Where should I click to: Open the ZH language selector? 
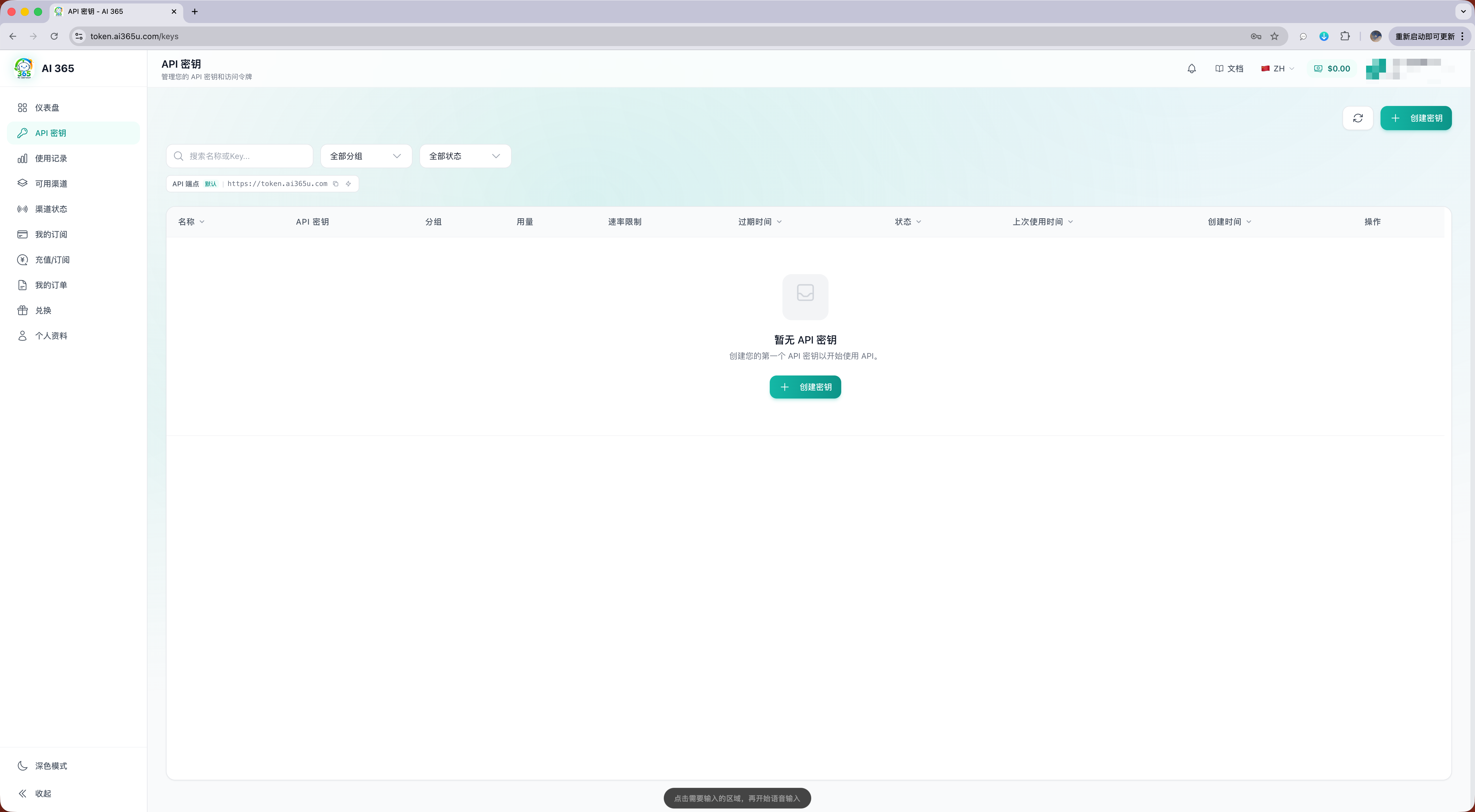click(1277, 69)
